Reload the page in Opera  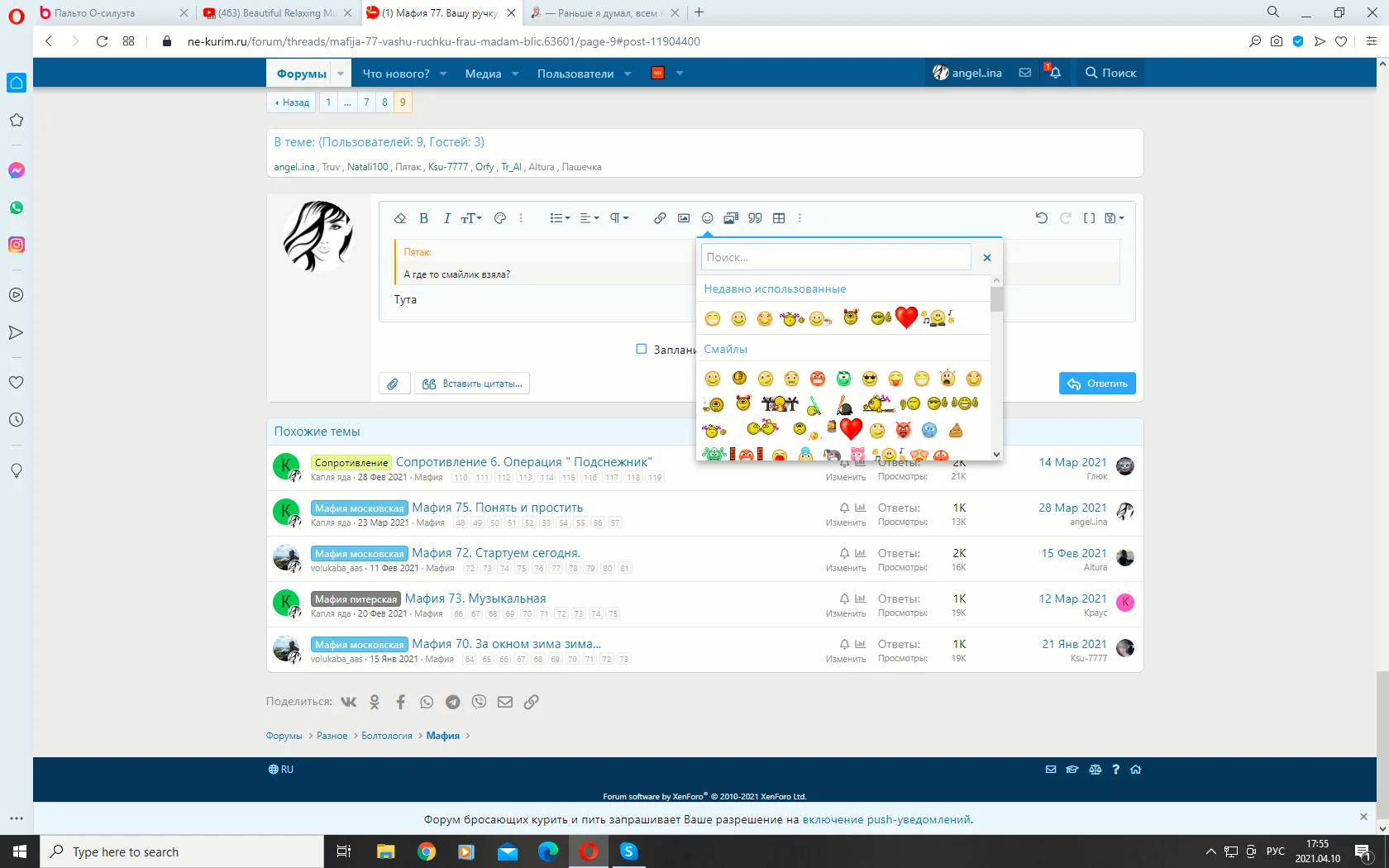coord(102,41)
